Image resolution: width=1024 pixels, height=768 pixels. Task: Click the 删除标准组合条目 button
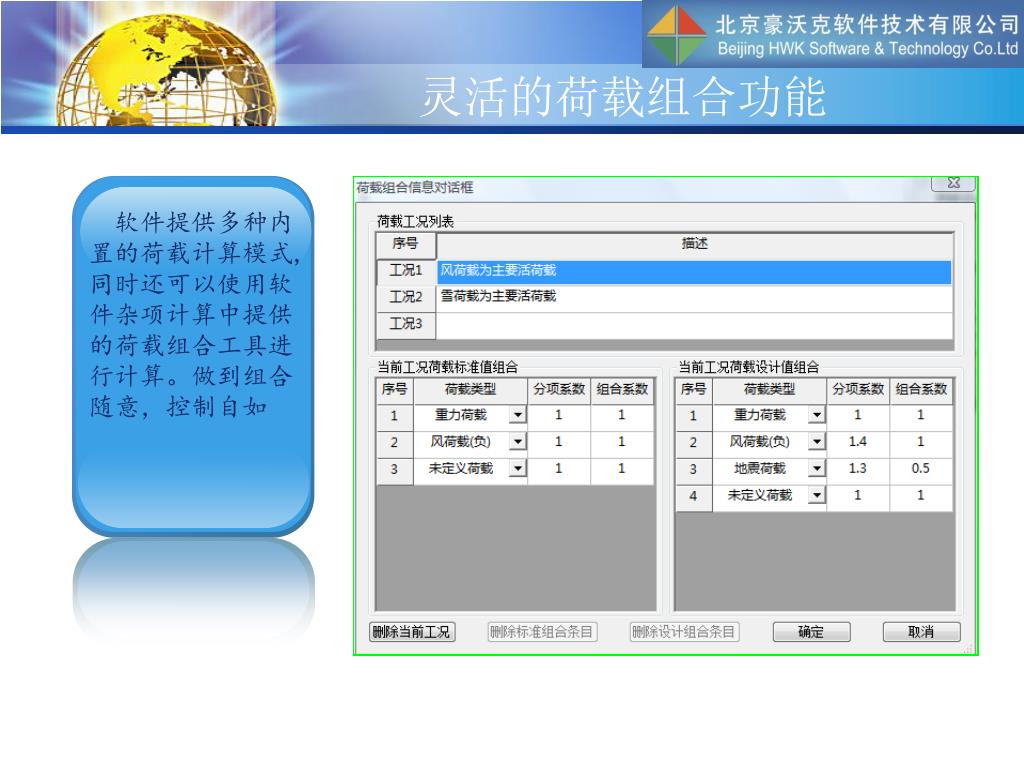pos(541,632)
